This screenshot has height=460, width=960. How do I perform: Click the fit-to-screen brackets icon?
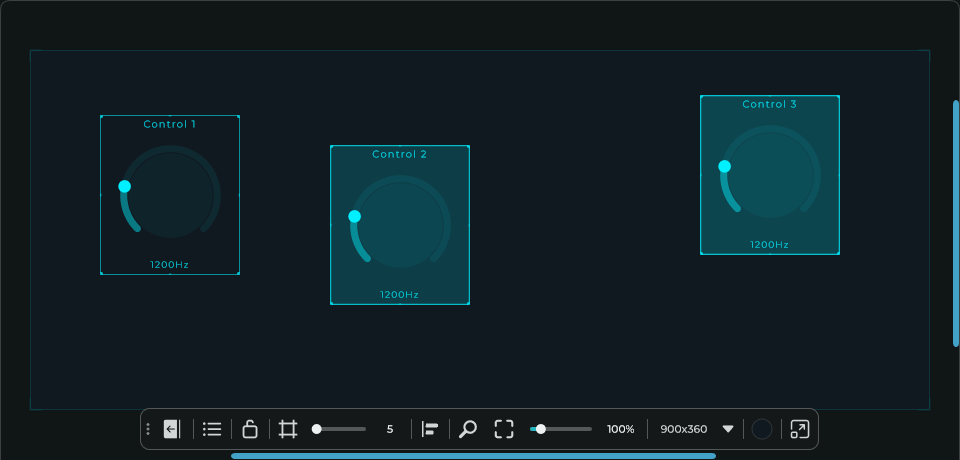pyautogui.click(x=504, y=429)
